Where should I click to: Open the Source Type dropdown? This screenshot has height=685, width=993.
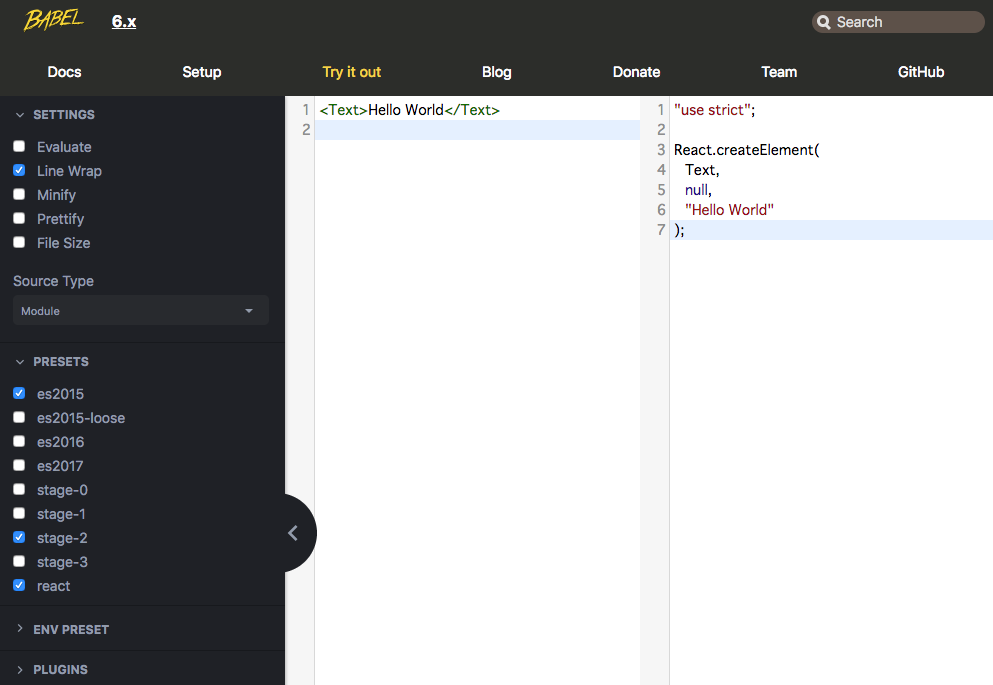[140, 310]
